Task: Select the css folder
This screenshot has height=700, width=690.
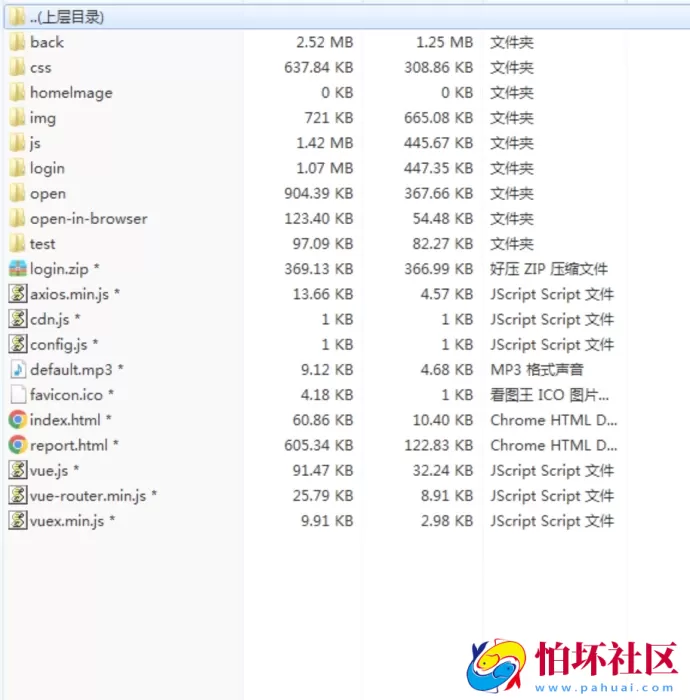Action: point(40,68)
